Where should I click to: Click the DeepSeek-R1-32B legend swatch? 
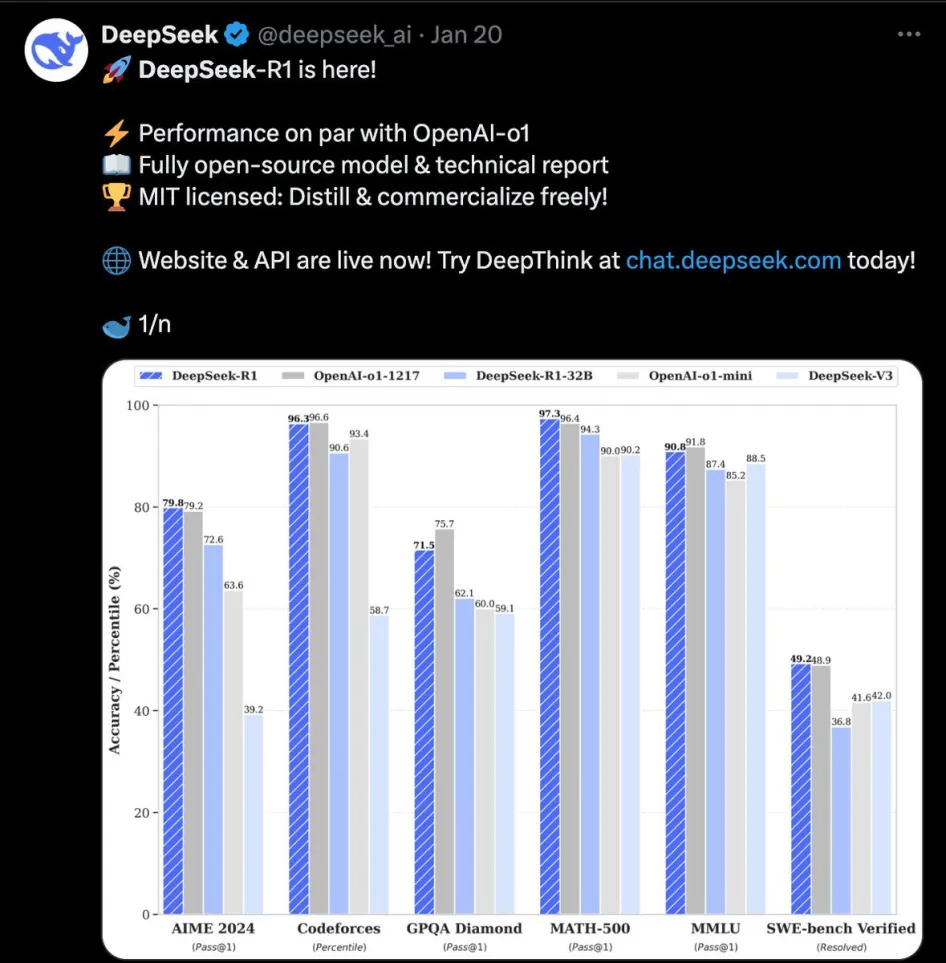(453, 376)
